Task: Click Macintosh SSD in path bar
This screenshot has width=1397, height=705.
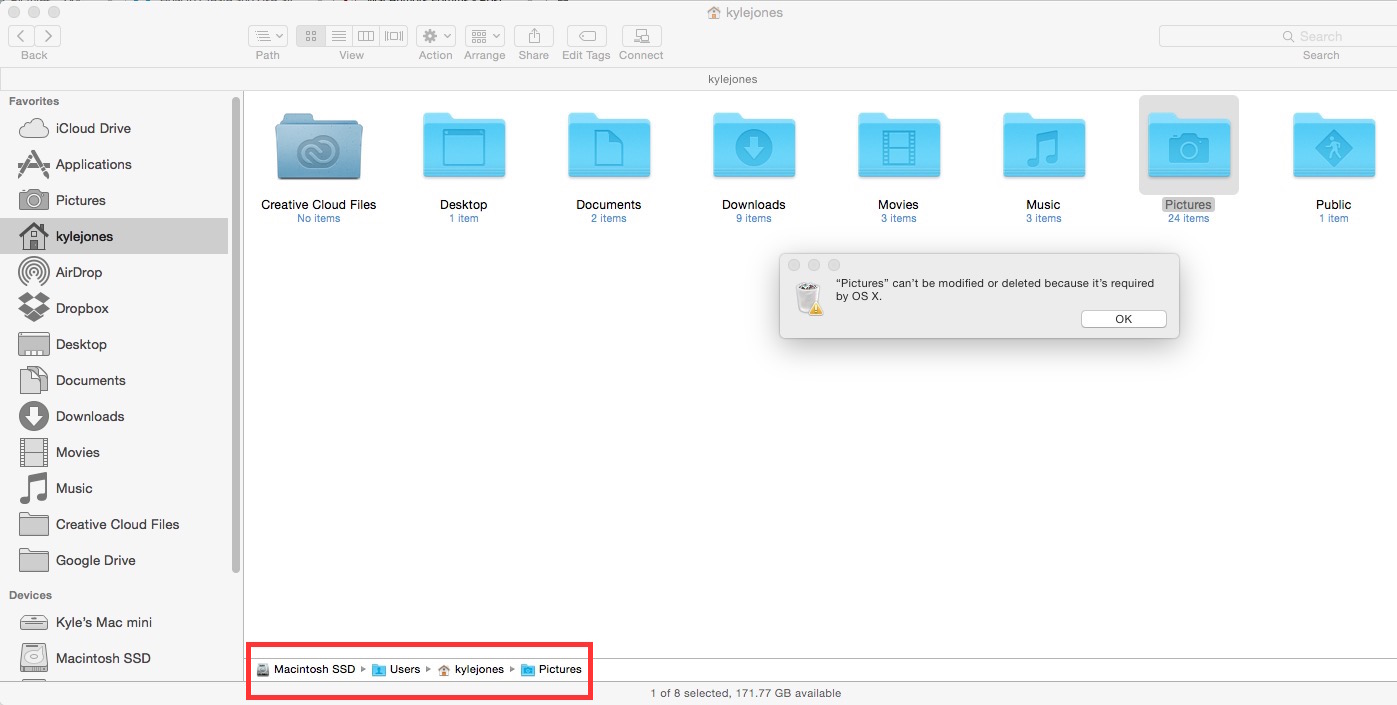Action: click(305, 669)
